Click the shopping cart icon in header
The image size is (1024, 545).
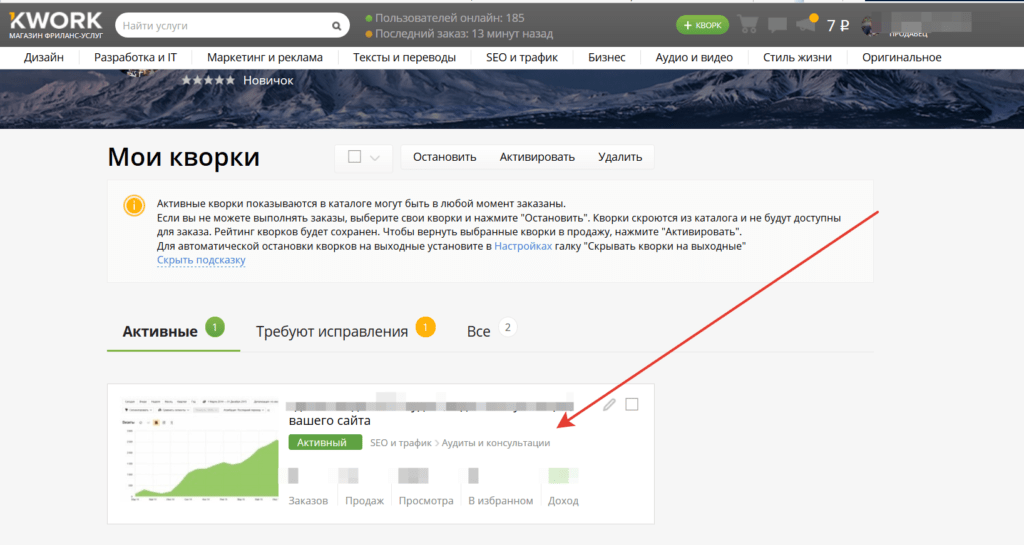(x=746, y=25)
